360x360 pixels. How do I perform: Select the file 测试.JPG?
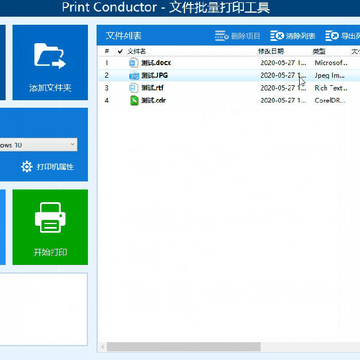click(x=154, y=75)
